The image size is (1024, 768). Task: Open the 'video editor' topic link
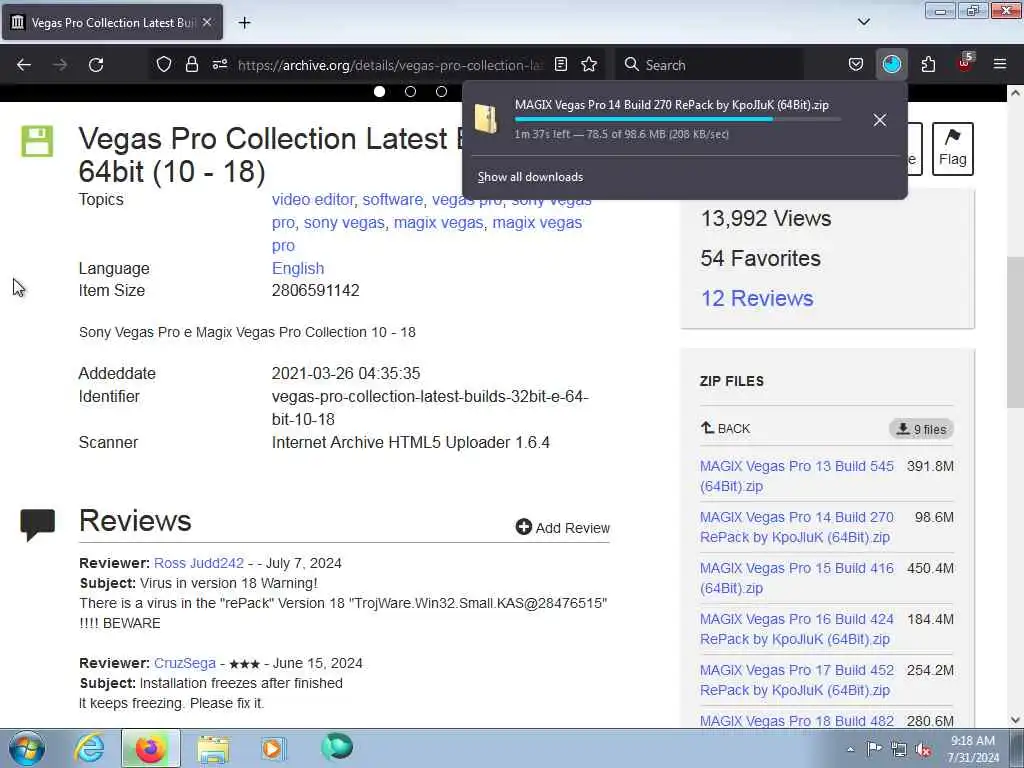point(313,199)
